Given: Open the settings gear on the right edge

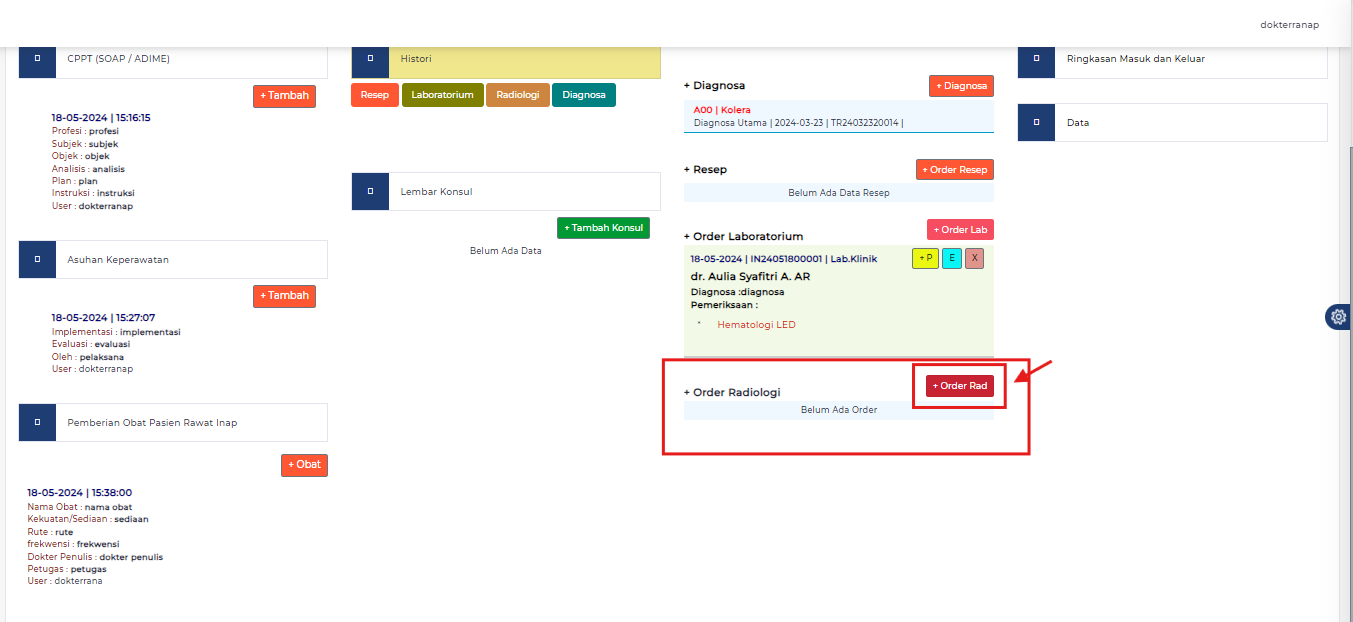Looking at the screenshot, I should coord(1338,317).
